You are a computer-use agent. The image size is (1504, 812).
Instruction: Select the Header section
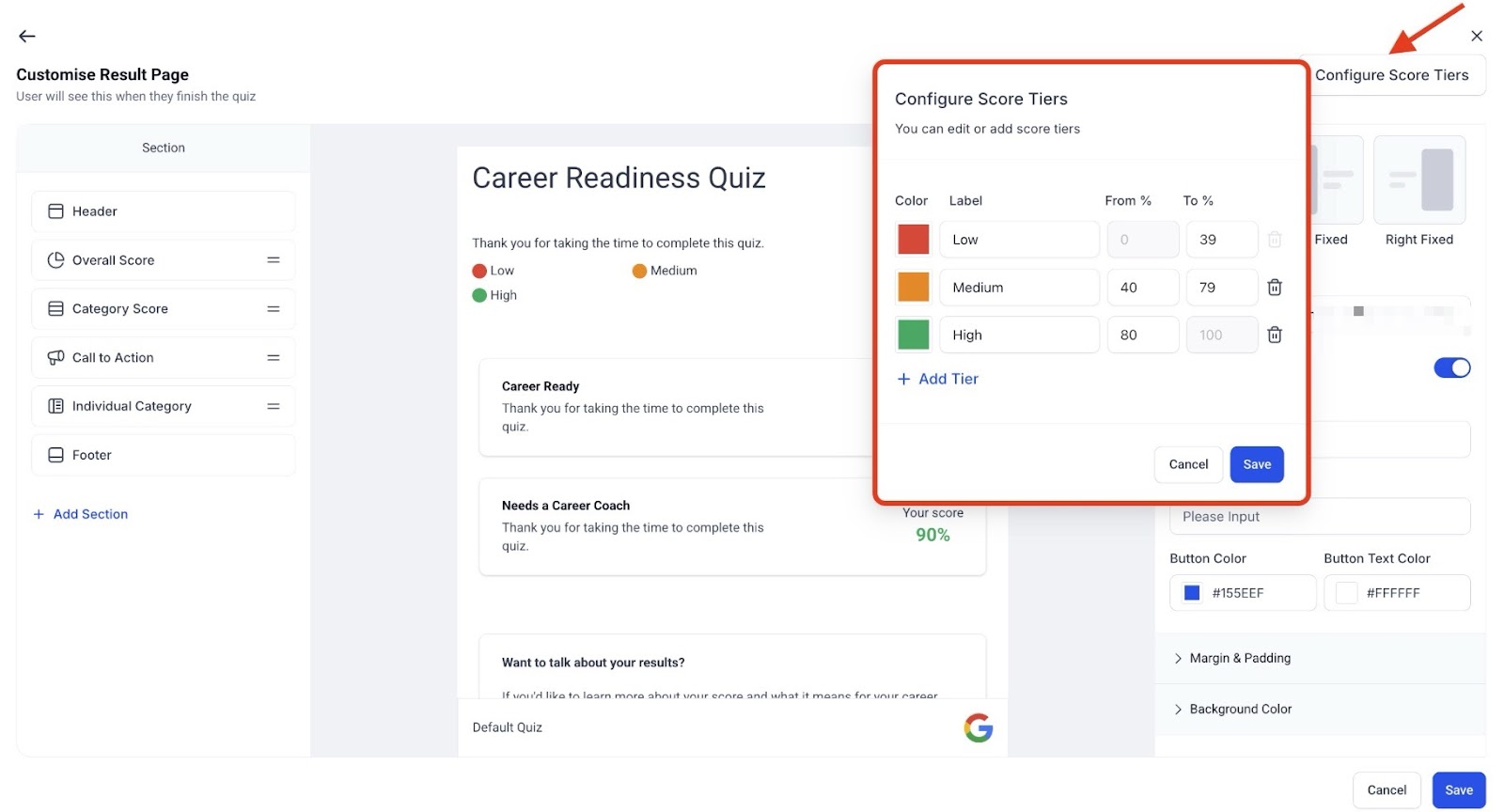coord(163,211)
